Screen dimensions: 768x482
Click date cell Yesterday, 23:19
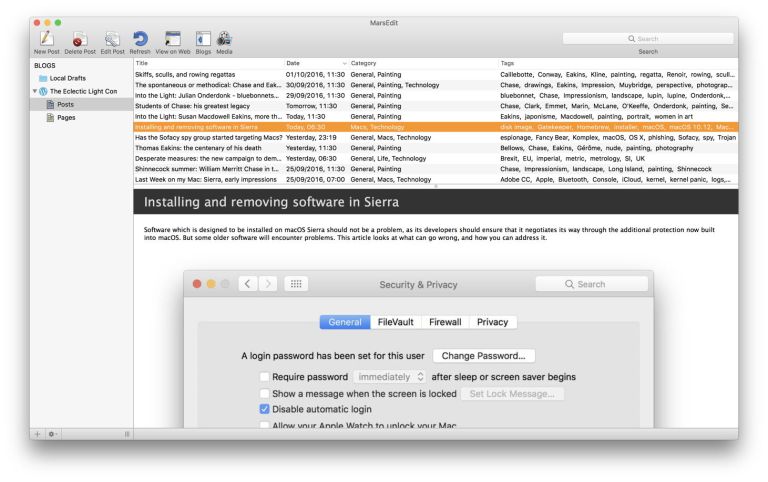click(x=312, y=138)
